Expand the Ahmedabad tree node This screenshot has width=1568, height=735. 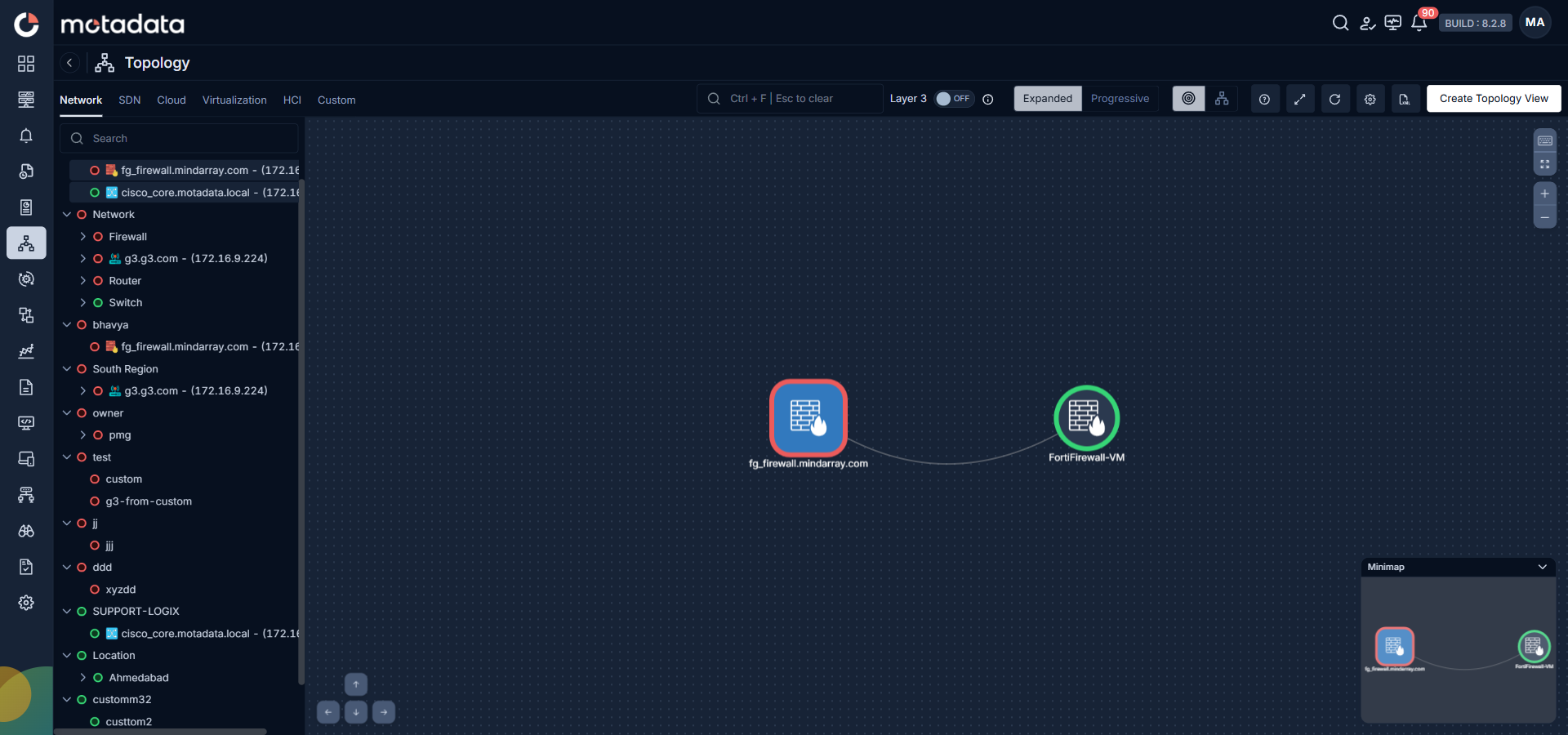(x=83, y=678)
